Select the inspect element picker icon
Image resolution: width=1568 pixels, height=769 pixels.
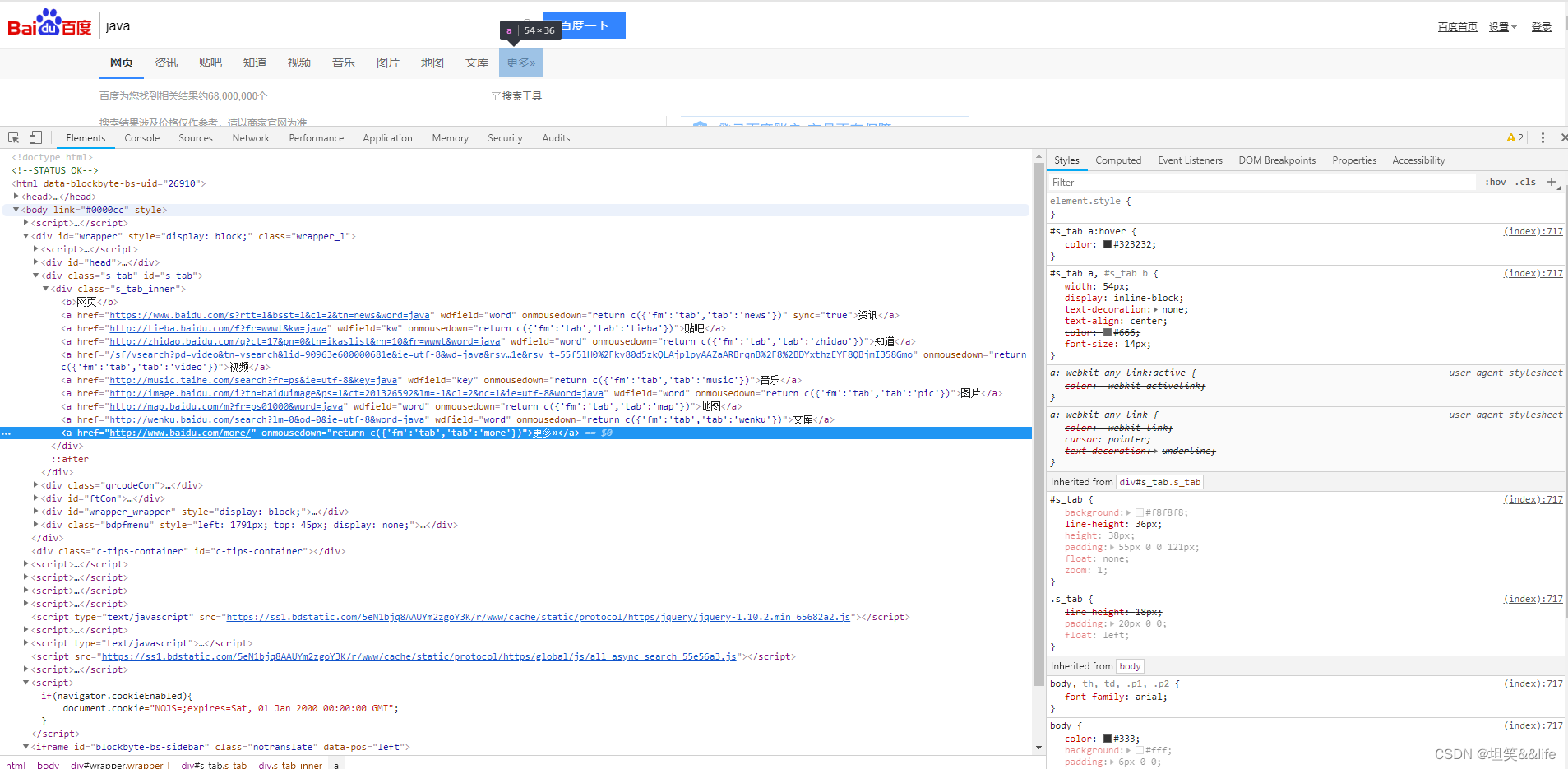(x=14, y=138)
